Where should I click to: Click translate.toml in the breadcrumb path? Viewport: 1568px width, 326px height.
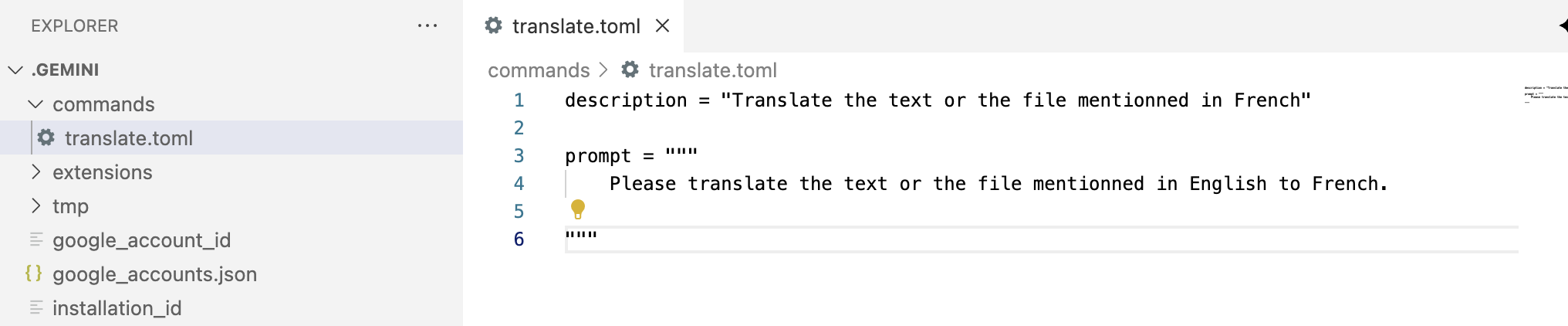712,70
